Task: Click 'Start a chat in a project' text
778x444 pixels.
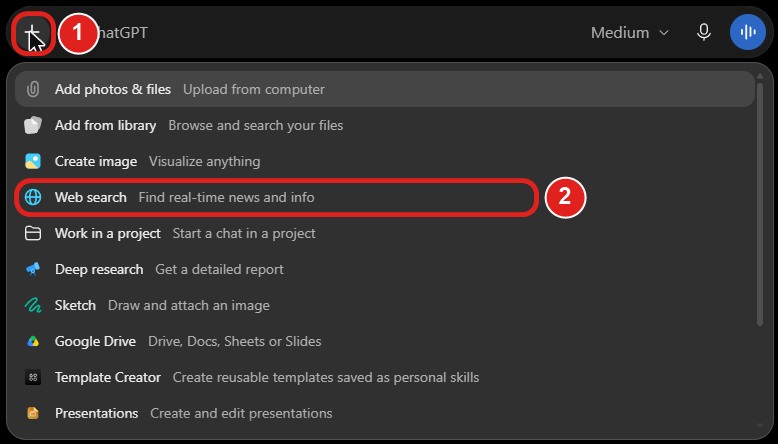Action: (x=244, y=233)
